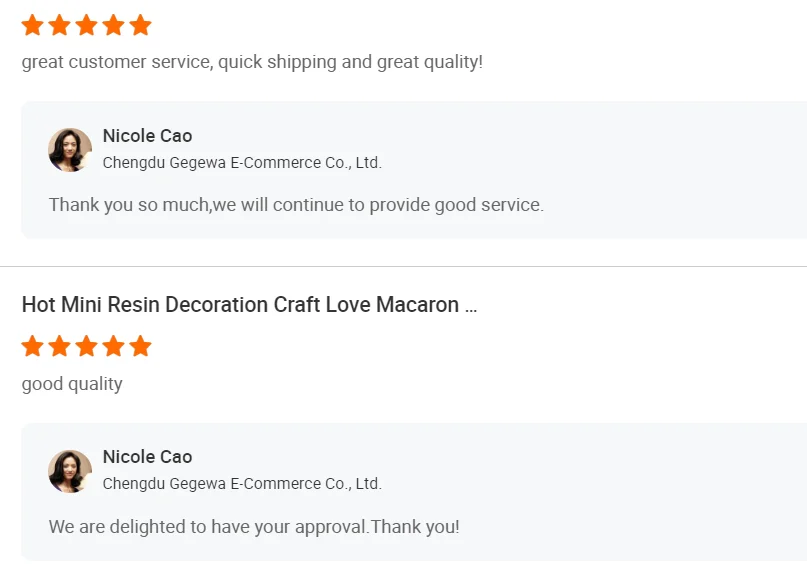
Task: Click the "We are delighted to have your approval" reply text
Action: 254,526
